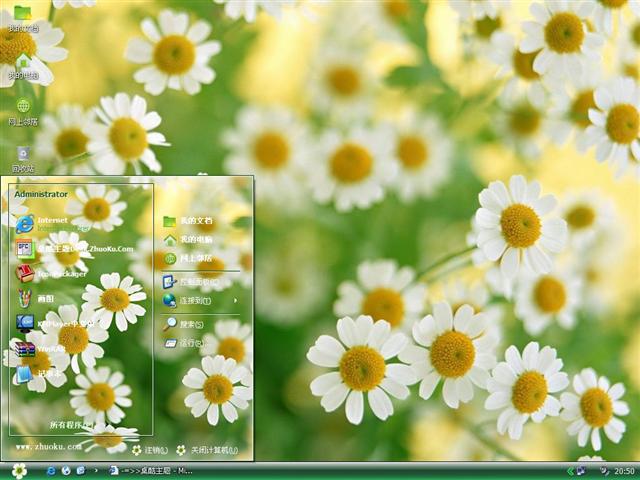640x480 pixels.
Task: Switch to 桌酷主题 taskbar window button
Action: pyautogui.click(x=151, y=471)
